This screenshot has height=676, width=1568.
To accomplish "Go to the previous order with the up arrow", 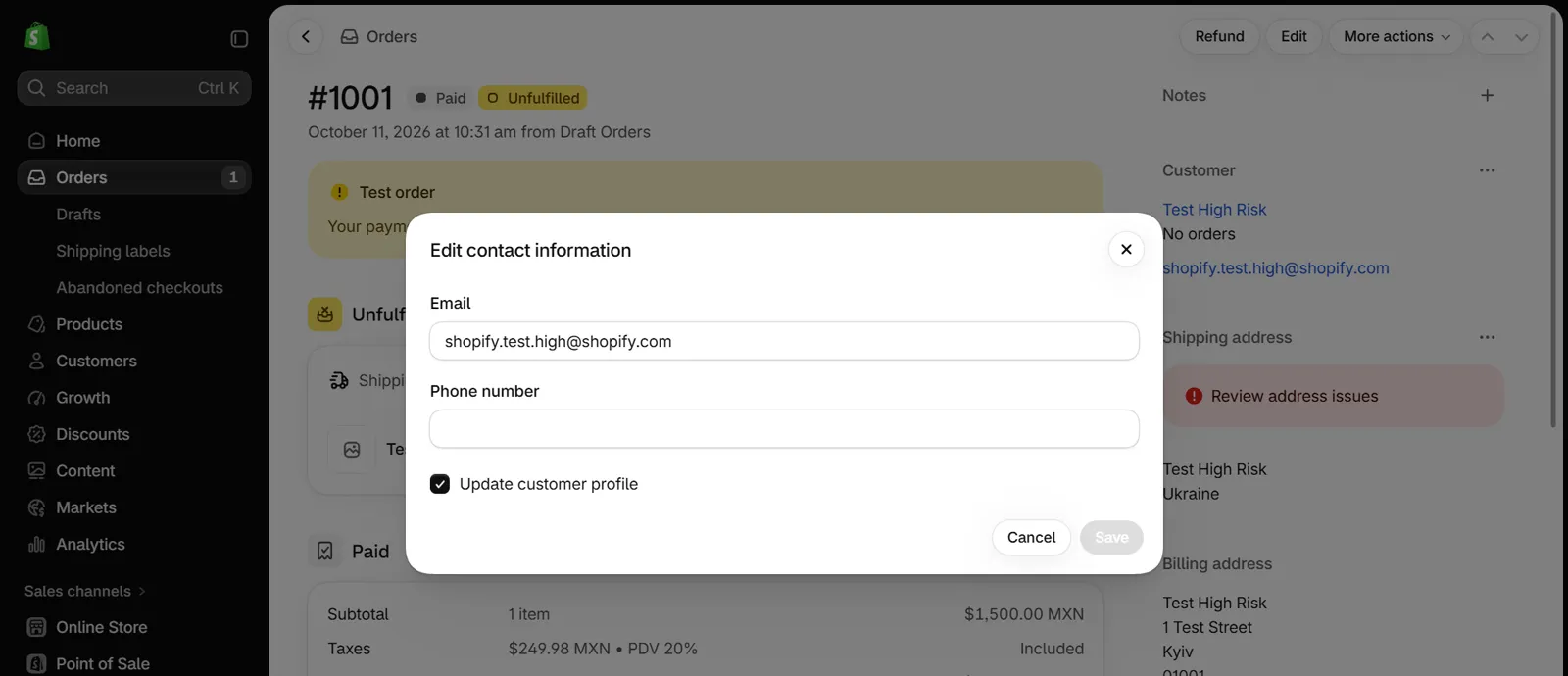I will tap(1488, 36).
